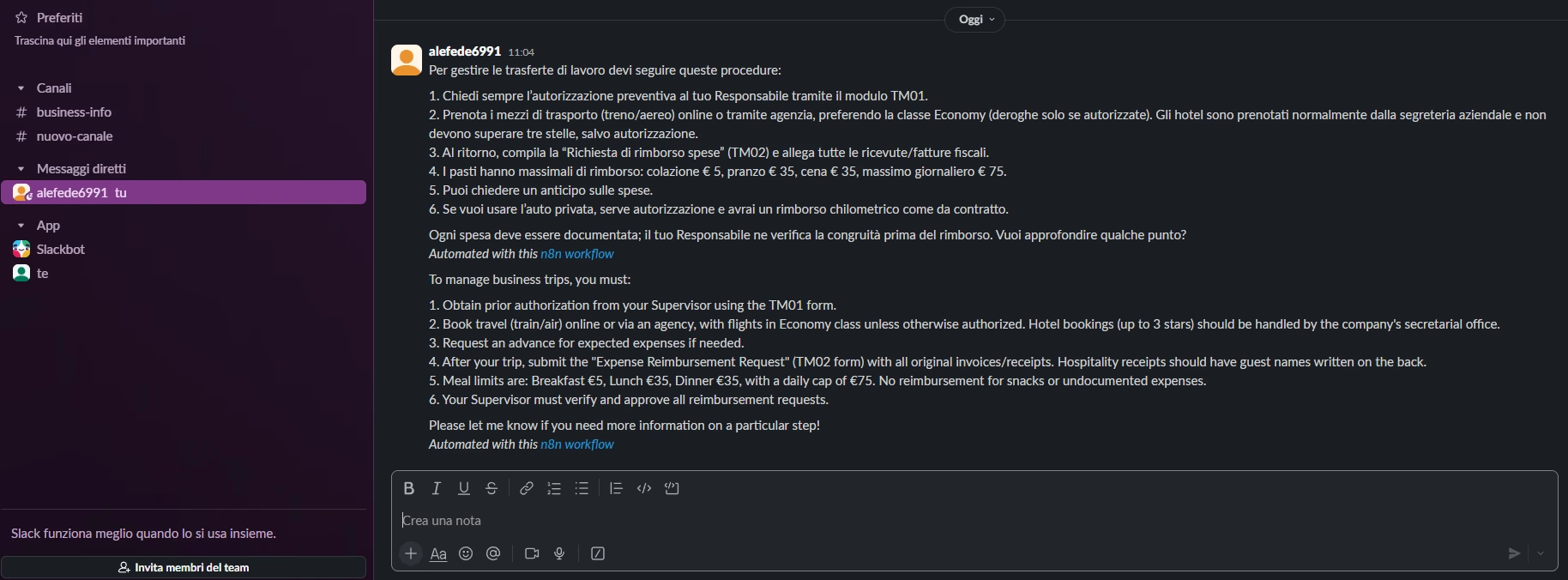Viewport: 1568px width, 580px height.
Task: Insert a link with the link icon
Action: tap(527, 488)
